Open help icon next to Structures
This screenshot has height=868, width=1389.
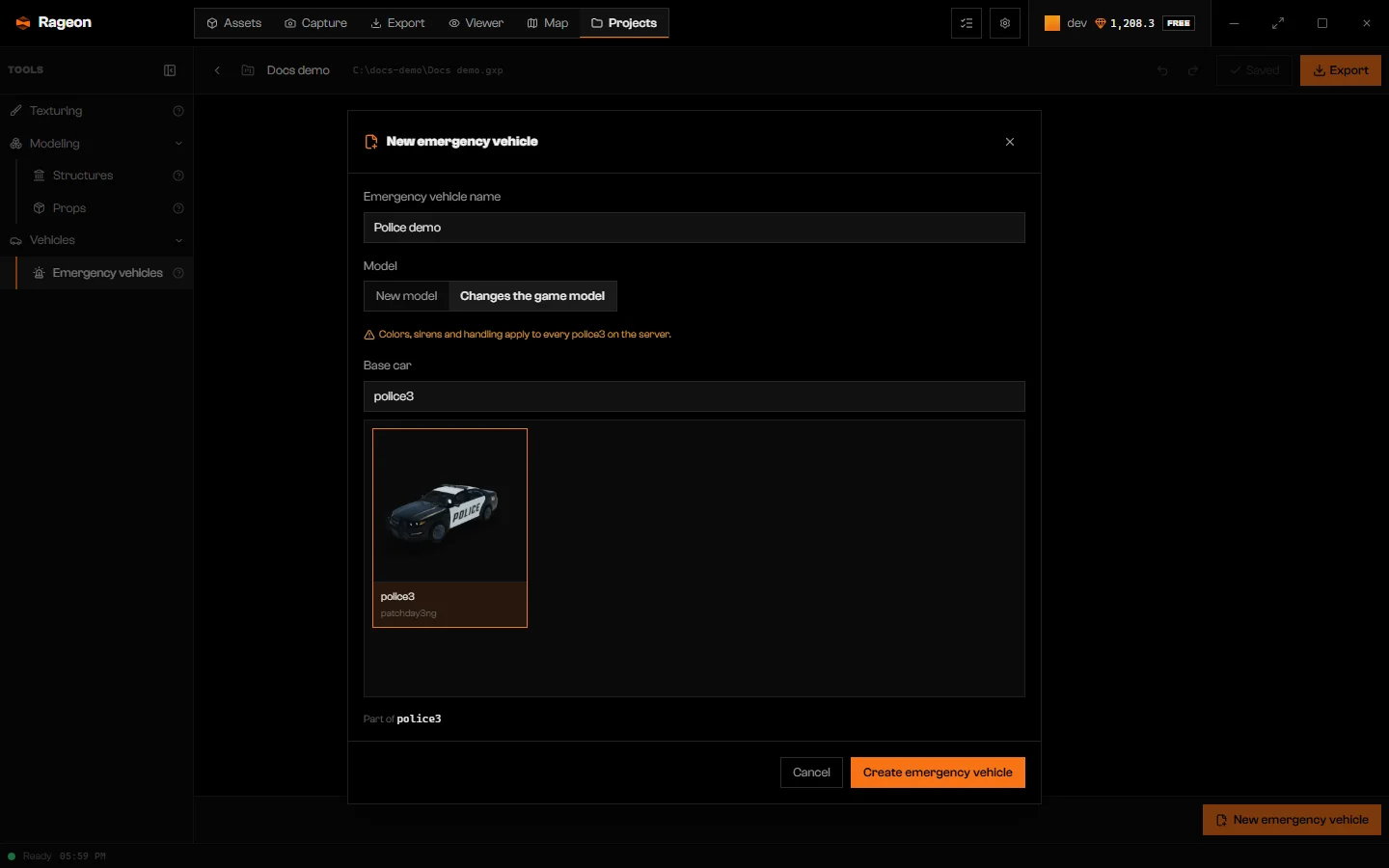[178, 176]
